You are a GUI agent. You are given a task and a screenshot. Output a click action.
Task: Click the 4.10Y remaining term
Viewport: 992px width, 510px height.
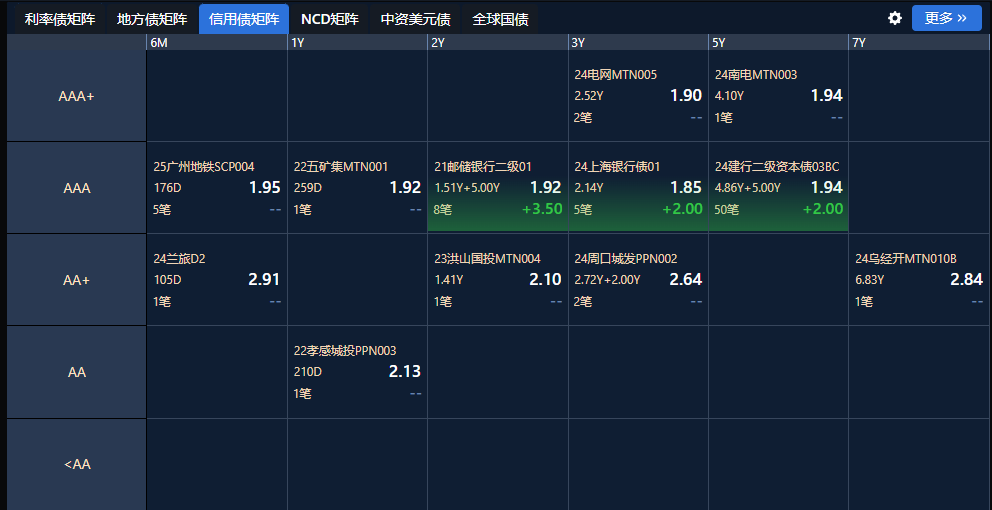729,96
